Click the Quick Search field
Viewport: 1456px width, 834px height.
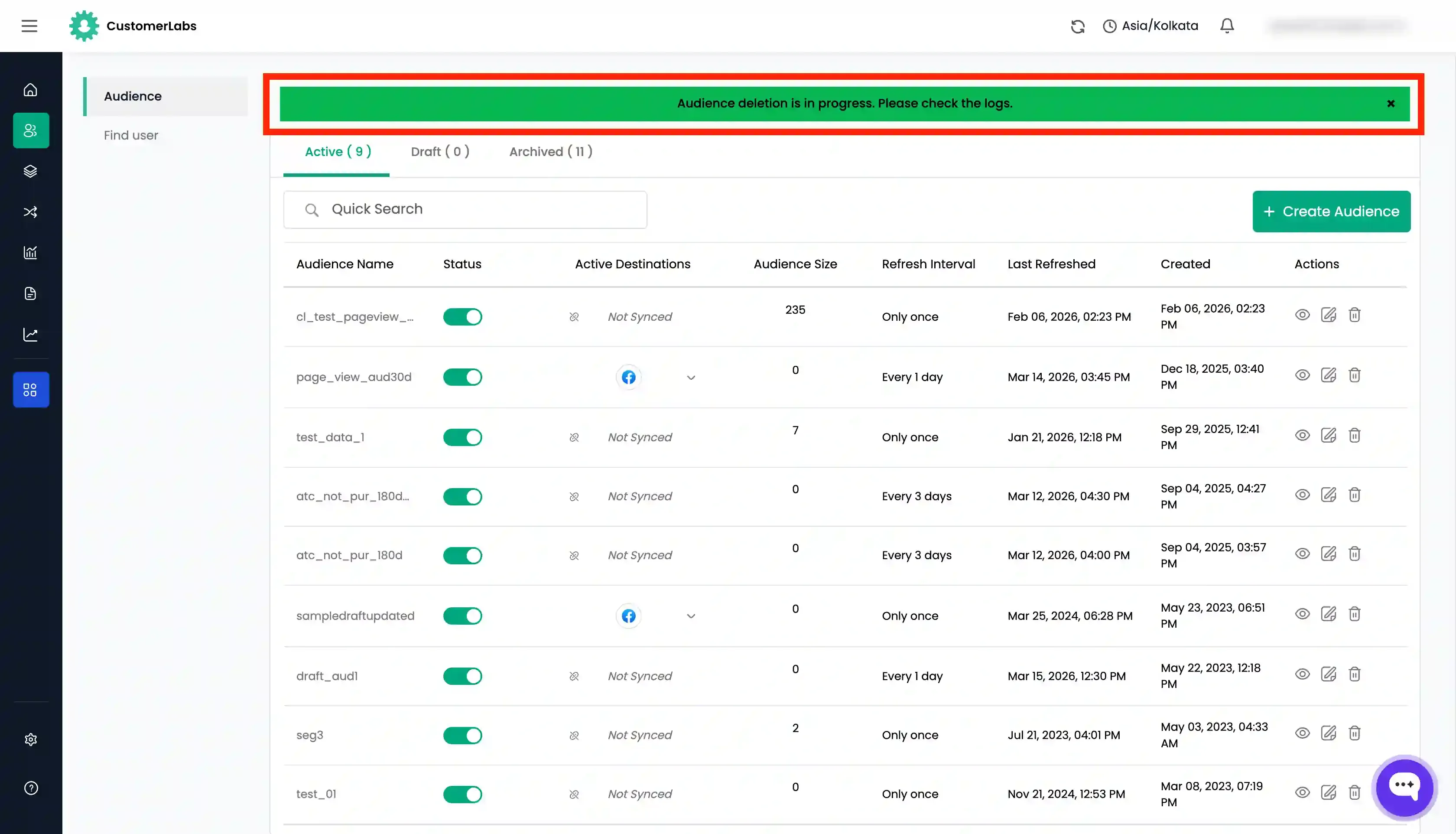click(x=465, y=210)
